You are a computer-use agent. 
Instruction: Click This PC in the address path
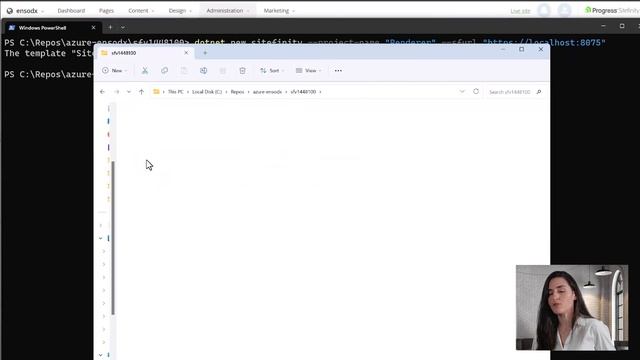(x=176, y=92)
